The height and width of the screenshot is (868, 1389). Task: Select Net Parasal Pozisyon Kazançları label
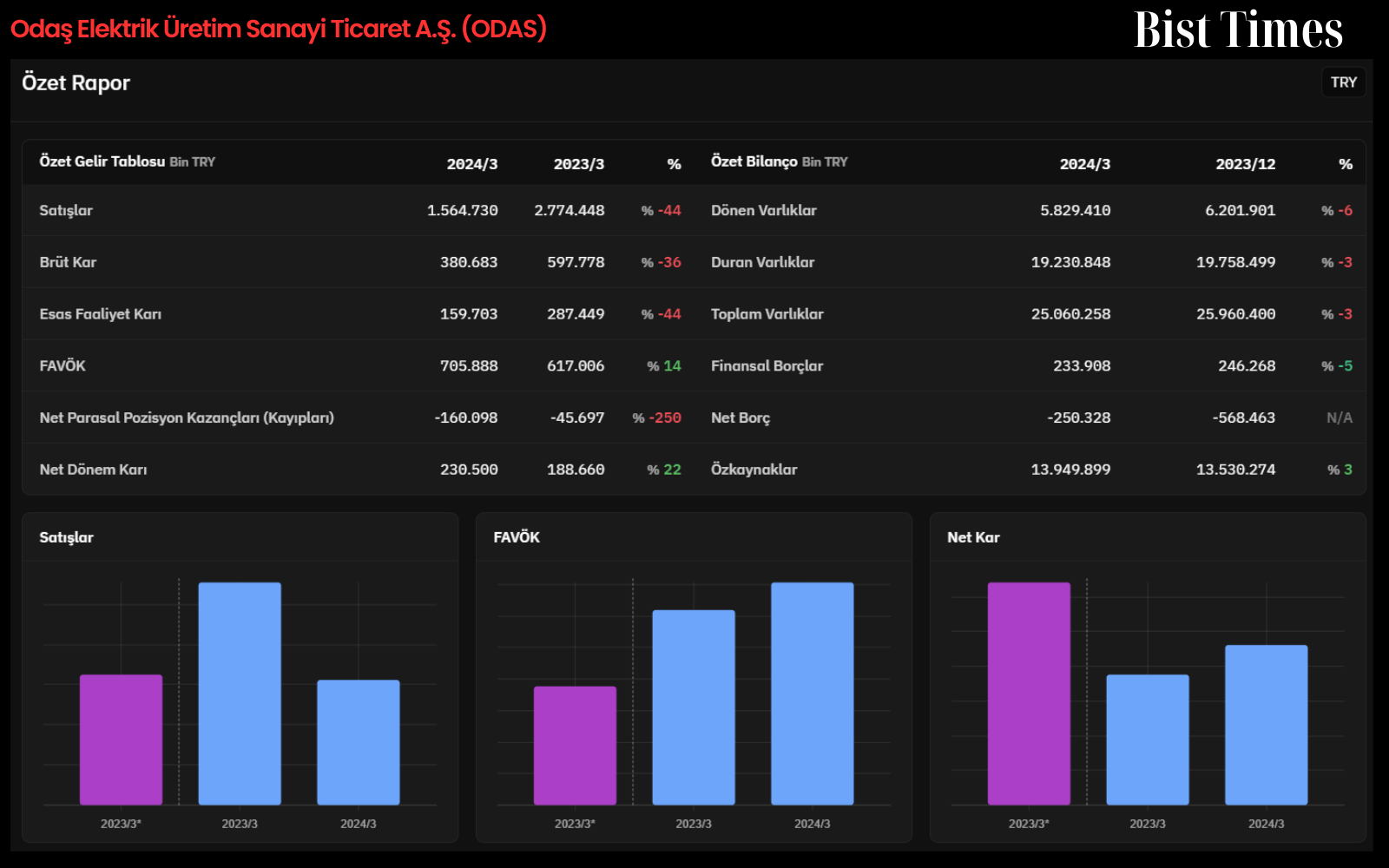click(187, 418)
